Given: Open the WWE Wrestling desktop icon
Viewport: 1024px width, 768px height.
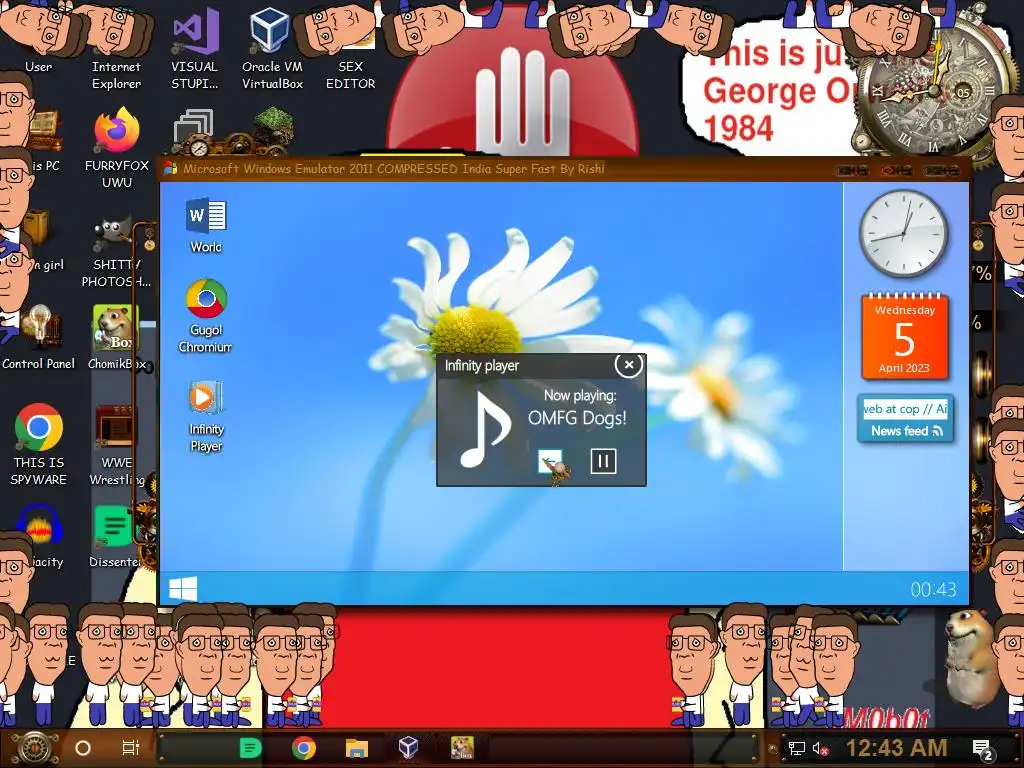Looking at the screenshot, I should pos(116,444).
